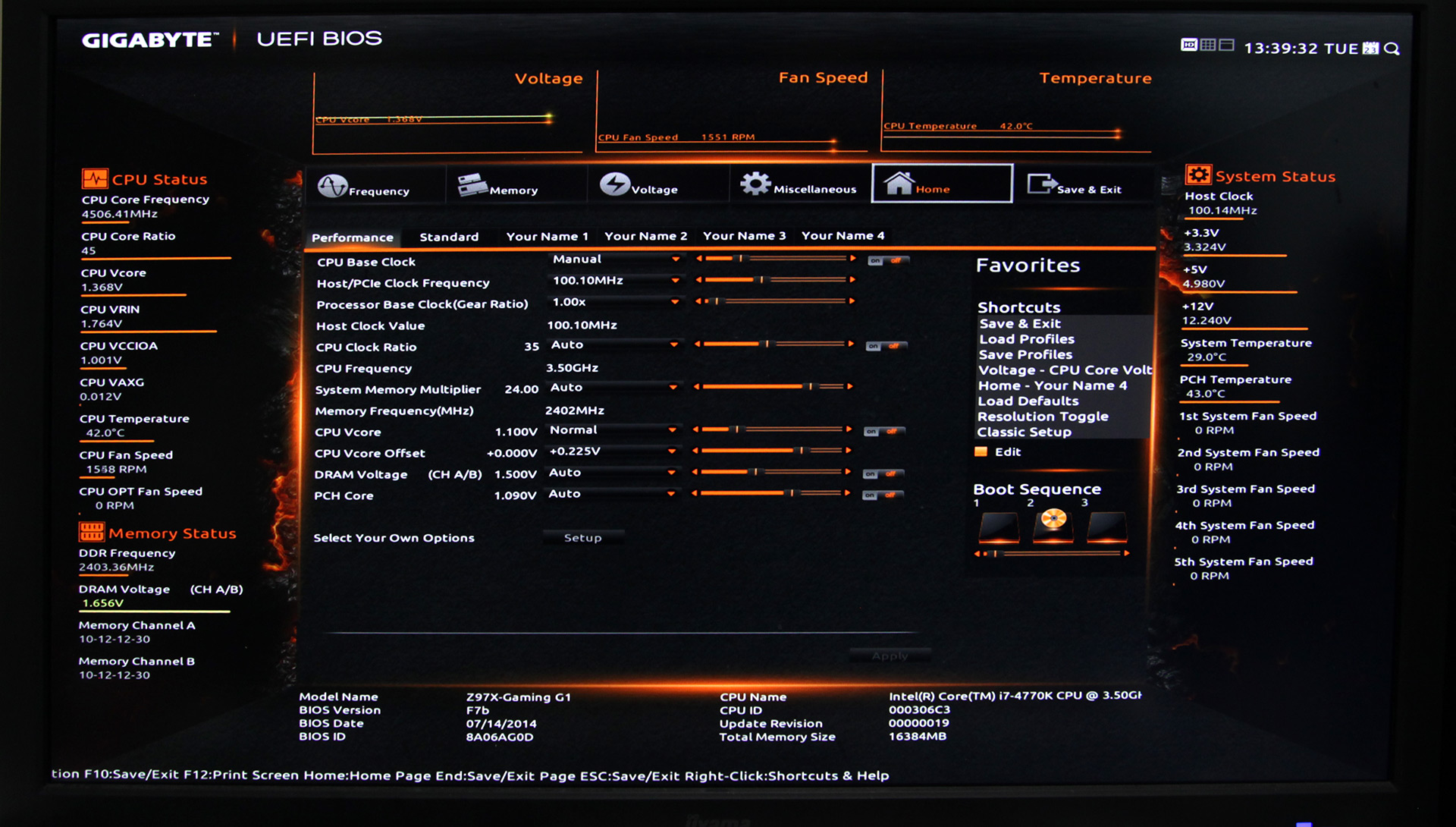
Task: Click the Load Profiles shortcut
Action: [1027, 339]
